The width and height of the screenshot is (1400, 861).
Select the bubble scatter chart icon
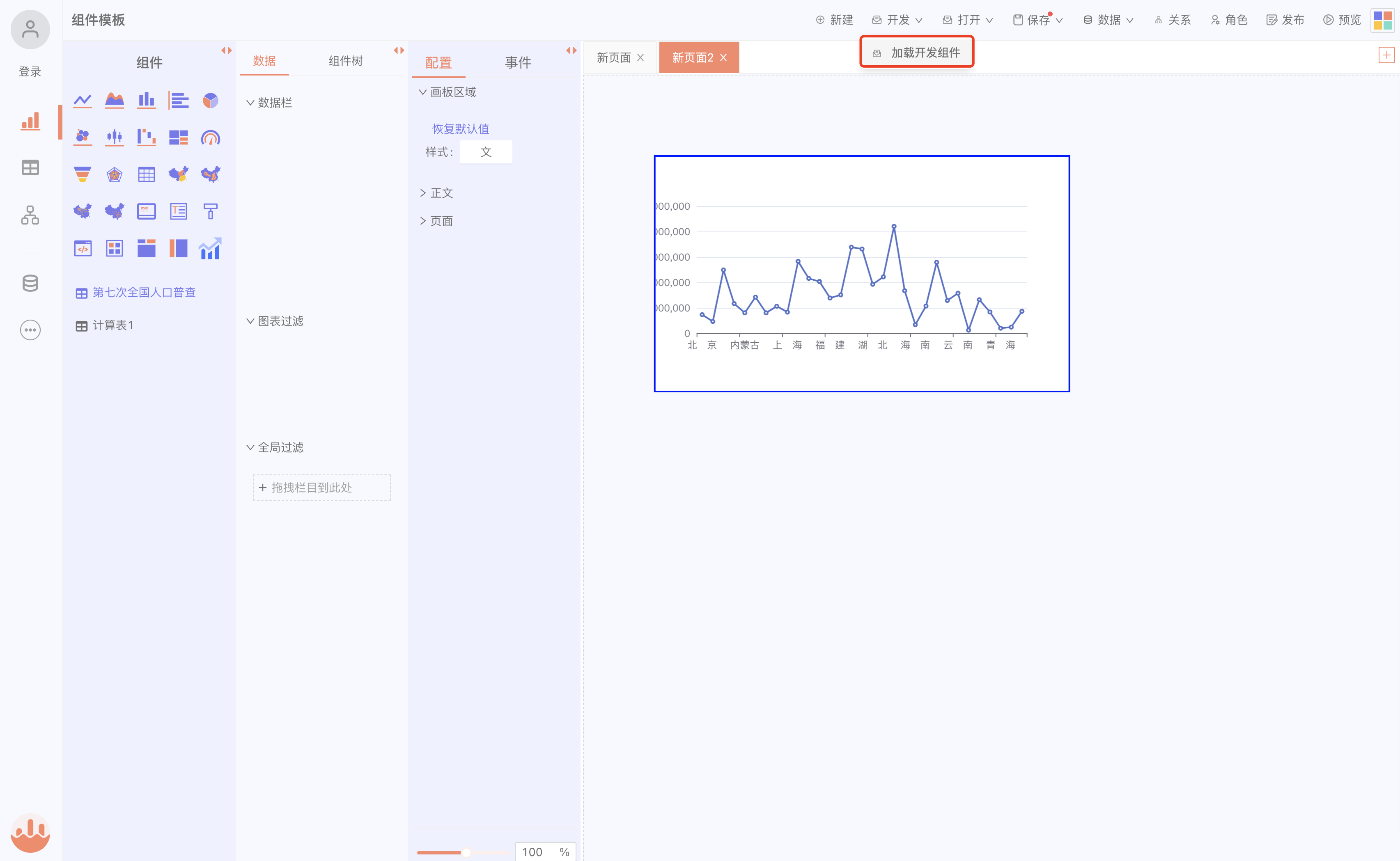tap(83, 137)
